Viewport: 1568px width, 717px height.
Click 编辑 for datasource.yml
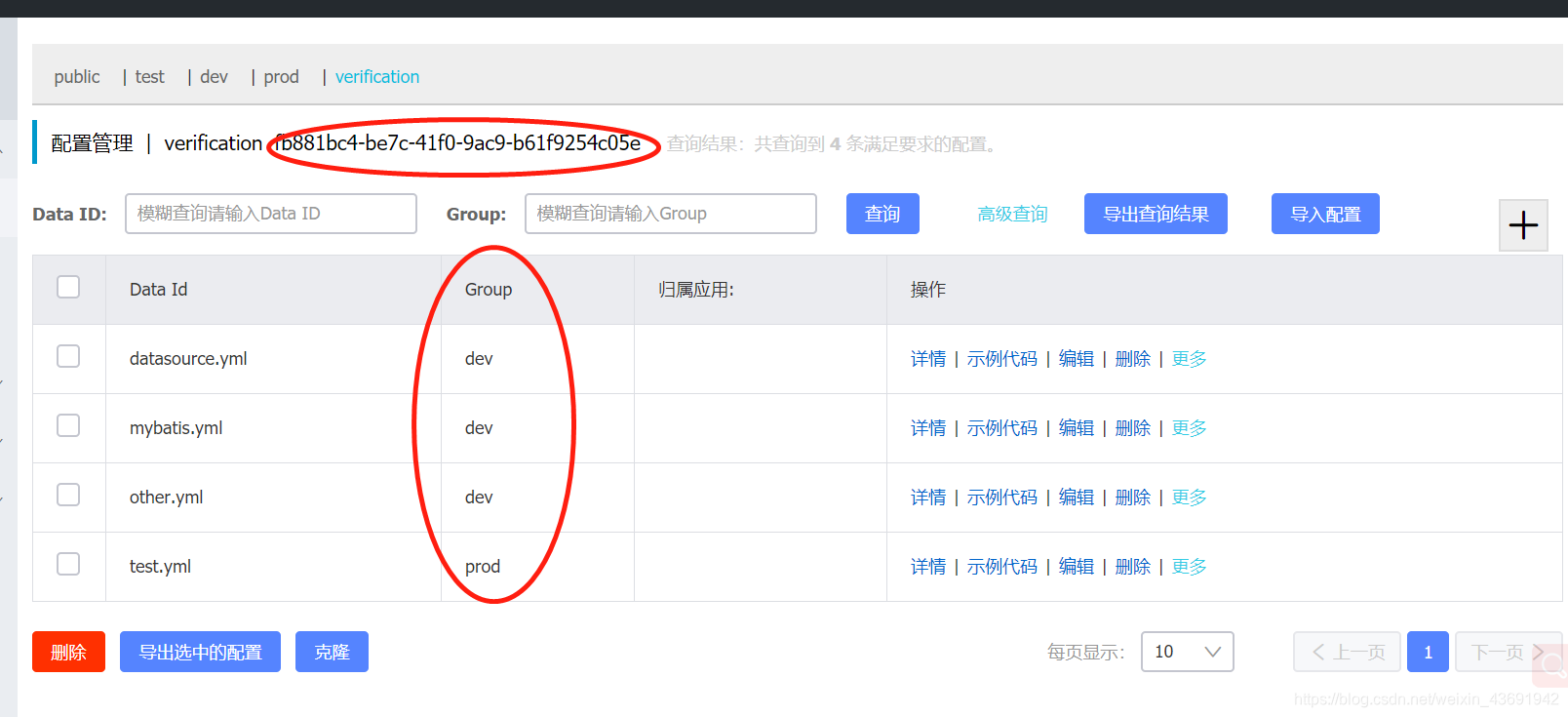[1077, 359]
